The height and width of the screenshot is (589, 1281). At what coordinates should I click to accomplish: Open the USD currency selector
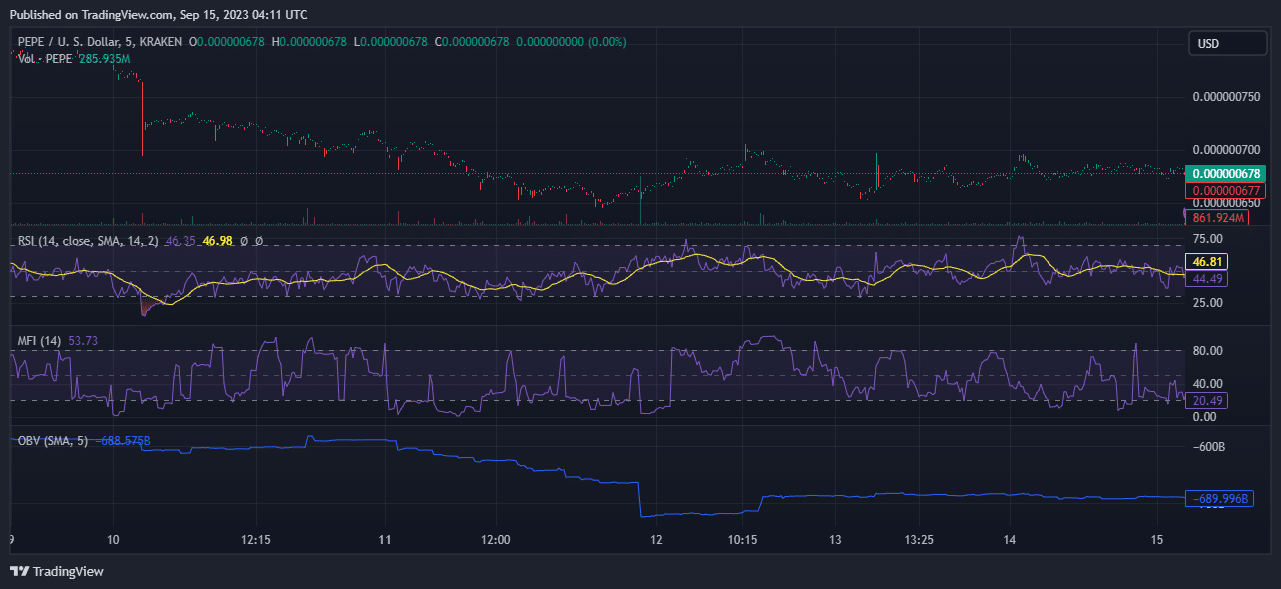[1226, 44]
